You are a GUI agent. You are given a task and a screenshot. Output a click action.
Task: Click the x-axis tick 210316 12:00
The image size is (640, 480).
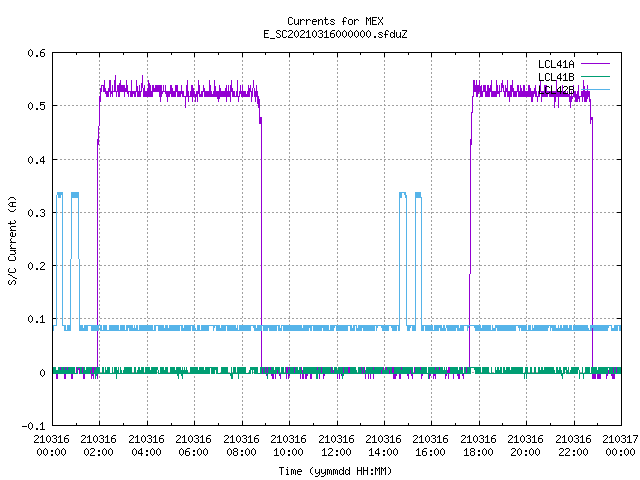point(336,446)
